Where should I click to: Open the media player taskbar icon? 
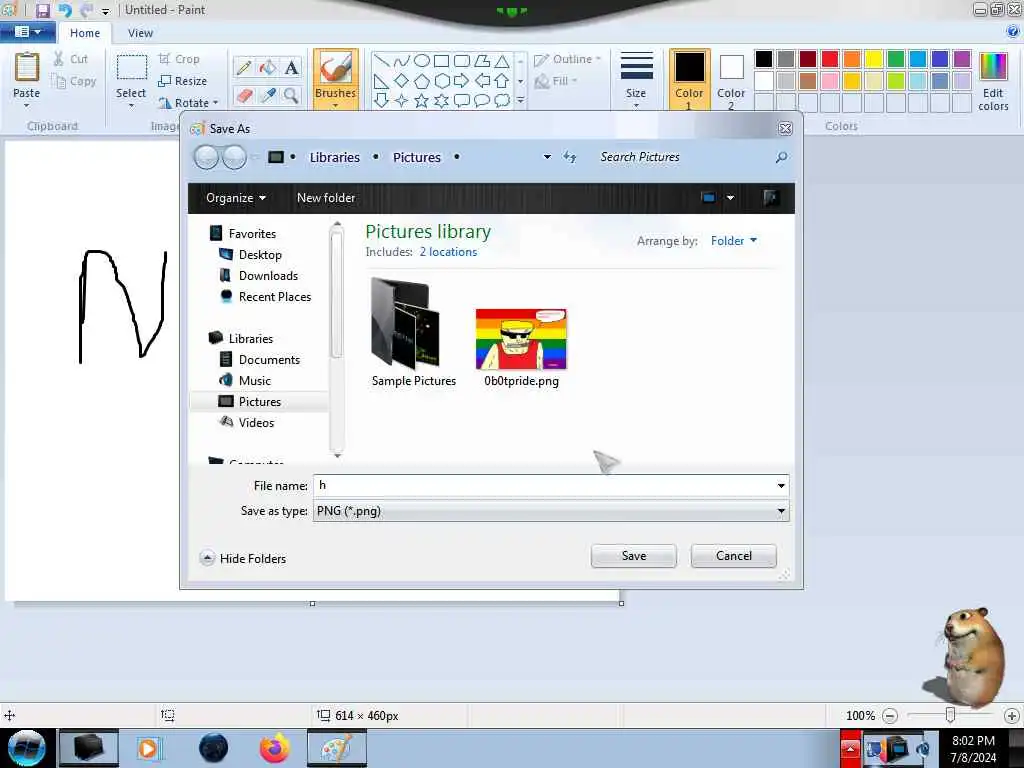click(x=148, y=748)
